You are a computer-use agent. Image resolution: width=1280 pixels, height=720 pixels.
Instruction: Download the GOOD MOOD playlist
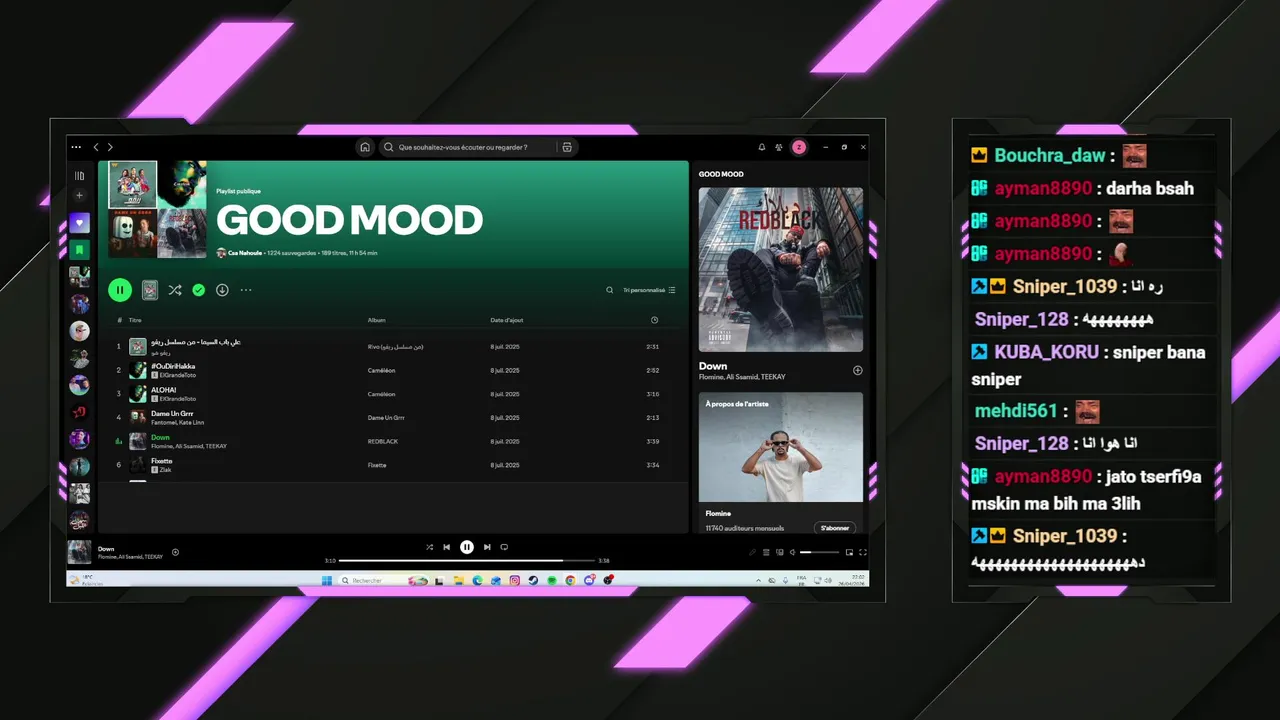click(222, 290)
